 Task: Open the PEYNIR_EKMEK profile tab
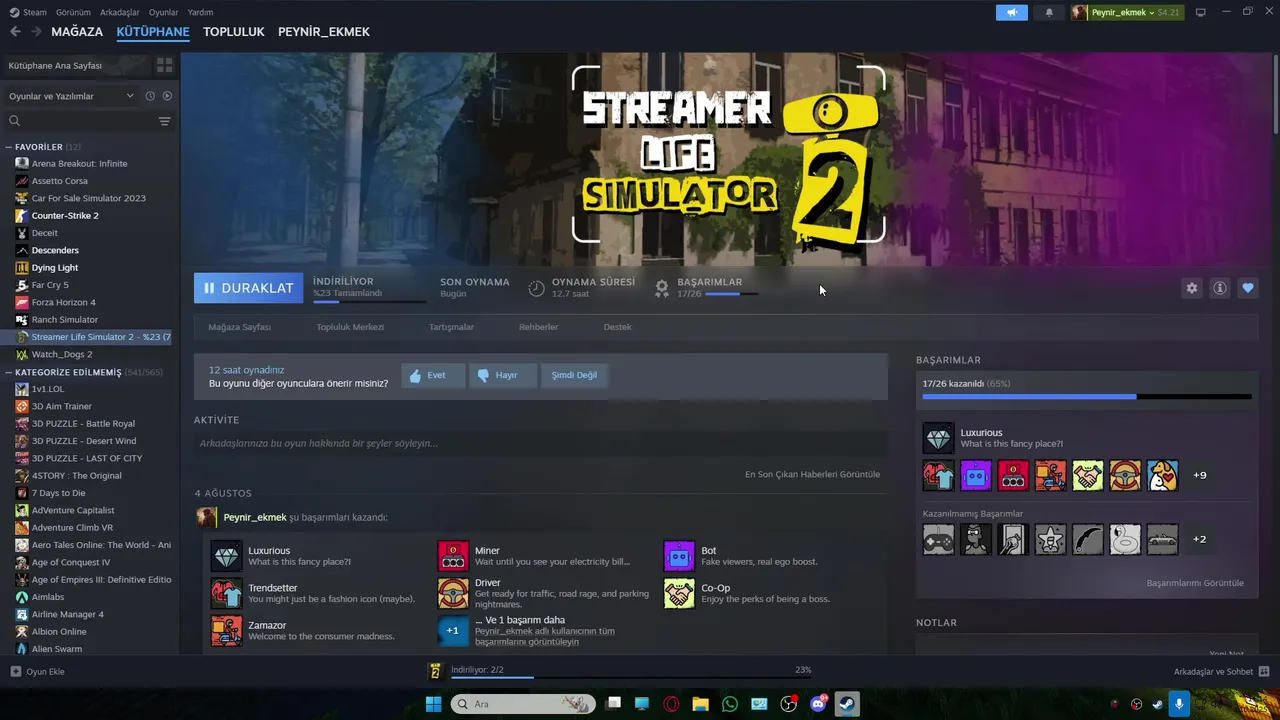point(324,31)
